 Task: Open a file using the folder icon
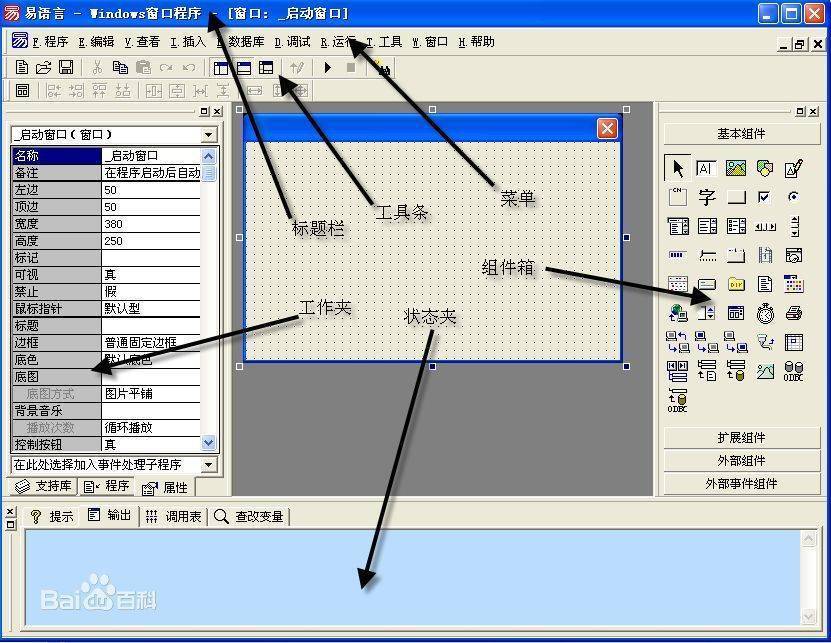point(44,67)
